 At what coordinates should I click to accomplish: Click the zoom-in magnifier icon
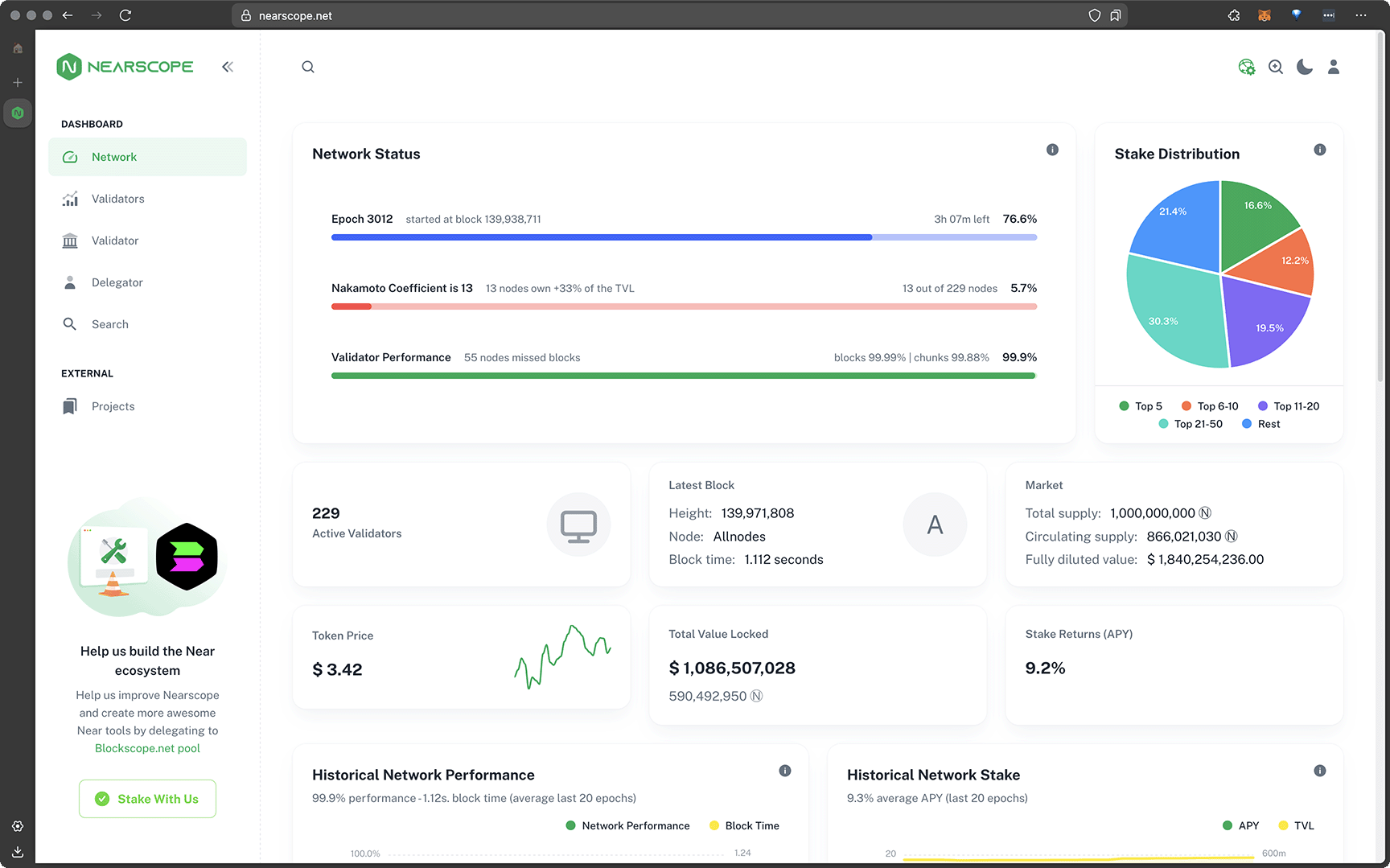pos(1275,67)
